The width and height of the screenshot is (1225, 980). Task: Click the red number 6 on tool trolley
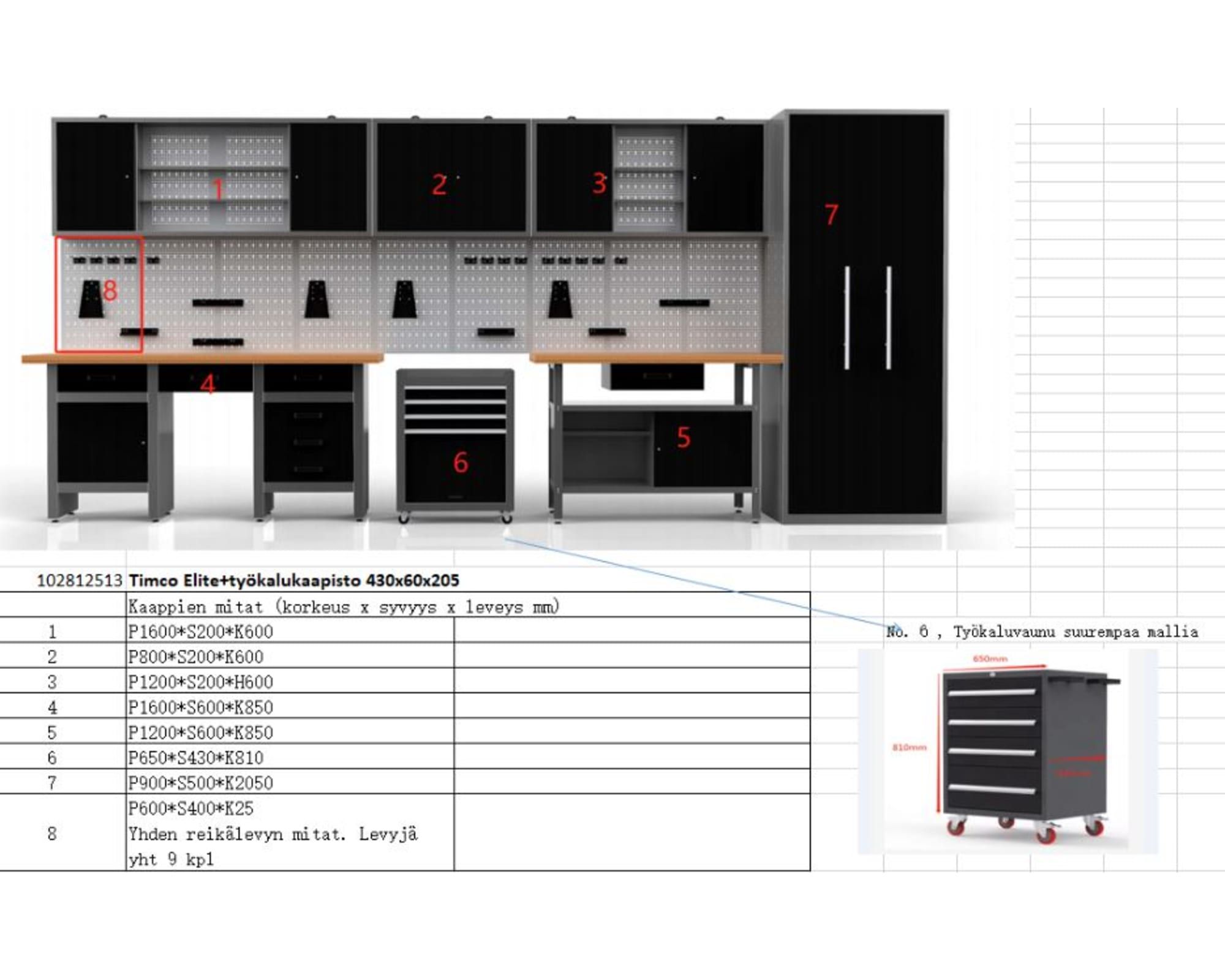461,462
